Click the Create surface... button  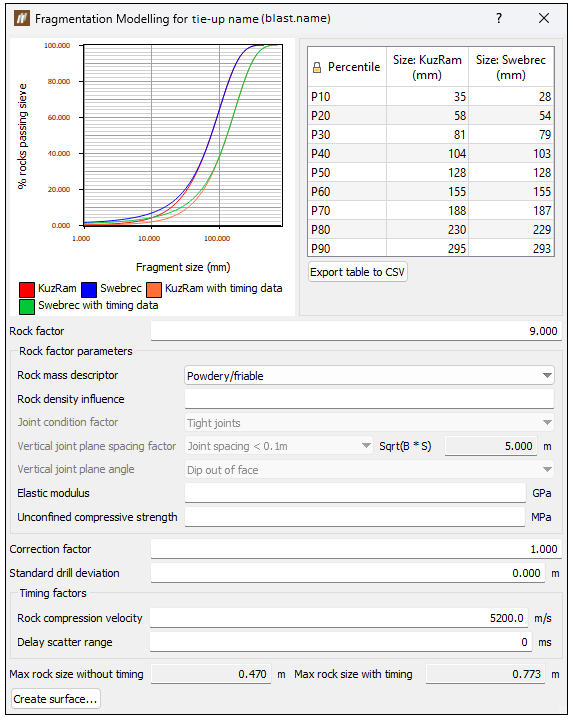(56, 699)
